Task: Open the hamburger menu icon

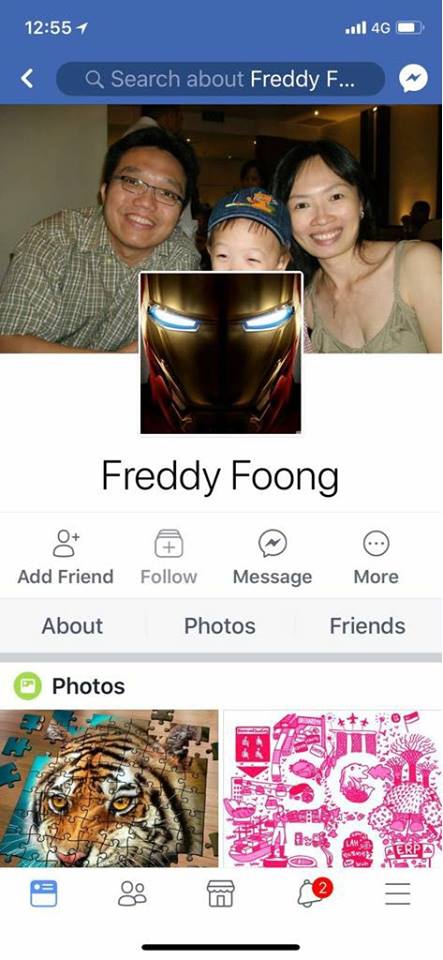Action: 398,893
